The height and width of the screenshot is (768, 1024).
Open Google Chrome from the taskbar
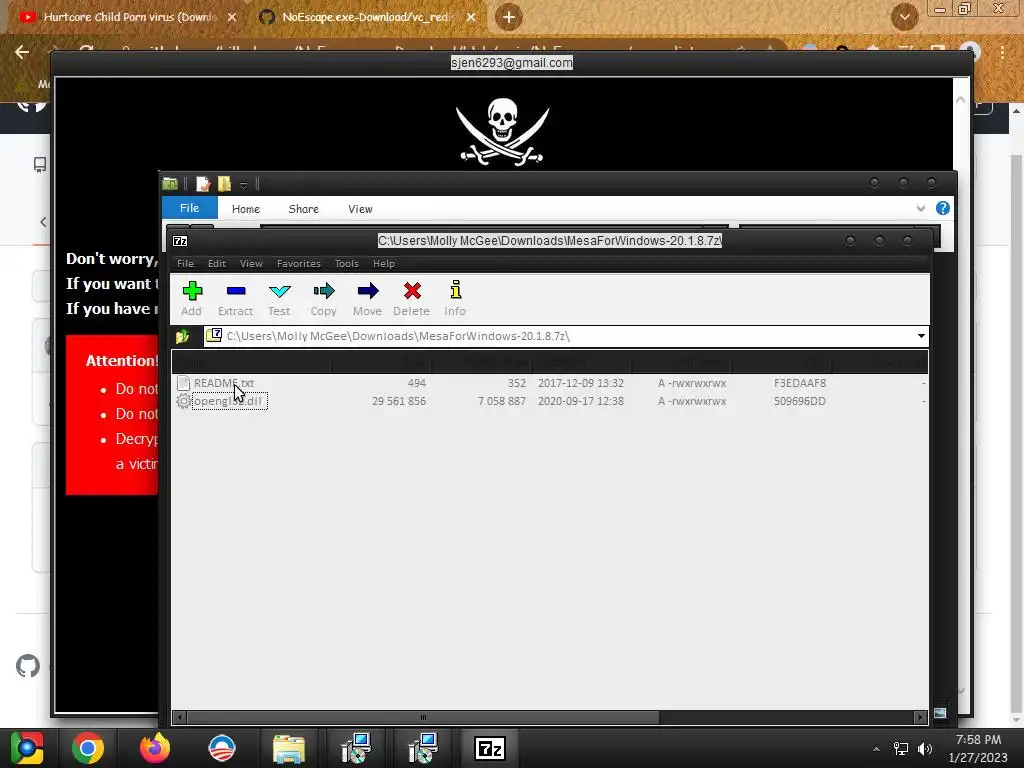pos(88,748)
